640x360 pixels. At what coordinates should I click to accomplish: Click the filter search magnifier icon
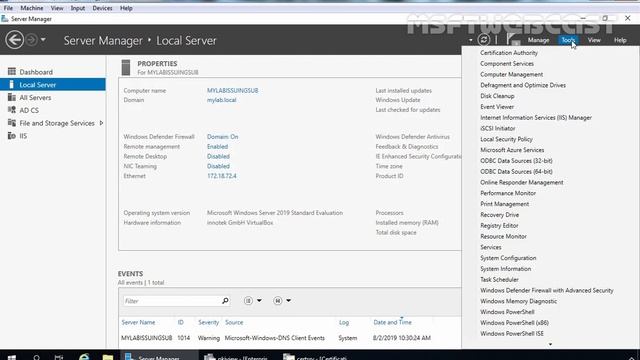point(225,301)
